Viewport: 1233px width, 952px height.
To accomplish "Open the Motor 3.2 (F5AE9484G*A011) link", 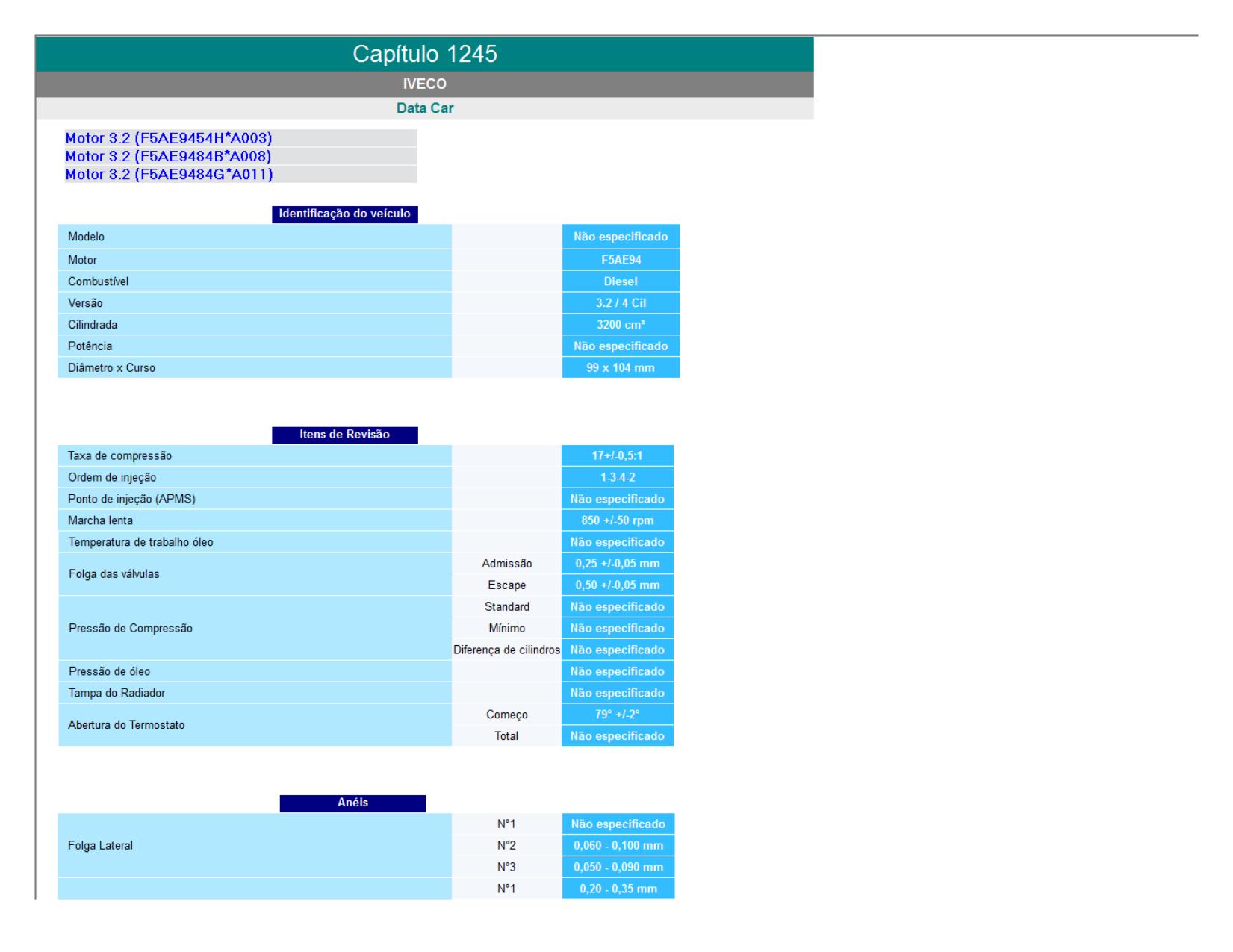I will 169,175.
